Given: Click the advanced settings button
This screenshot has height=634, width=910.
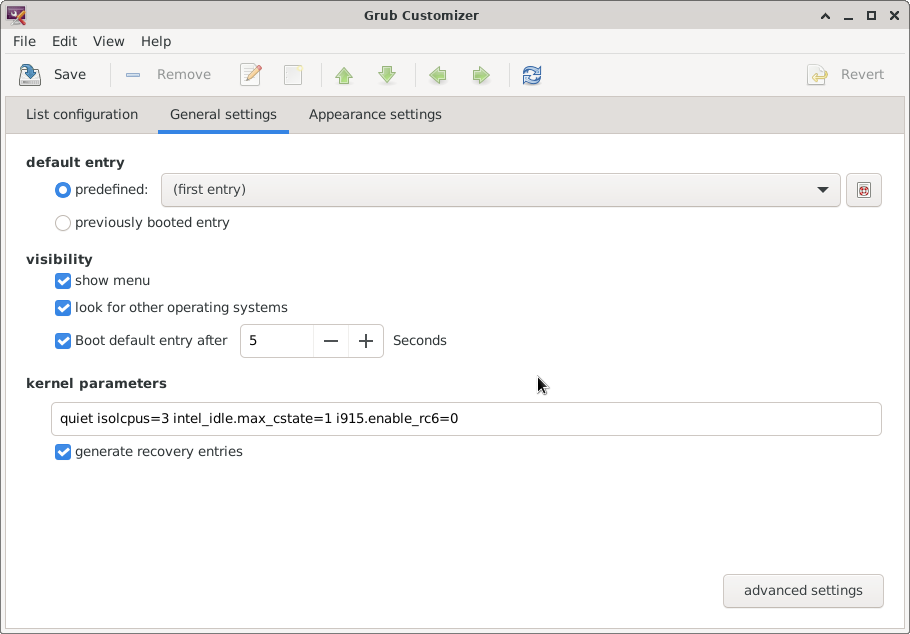Looking at the screenshot, I should tap(803, 591).
